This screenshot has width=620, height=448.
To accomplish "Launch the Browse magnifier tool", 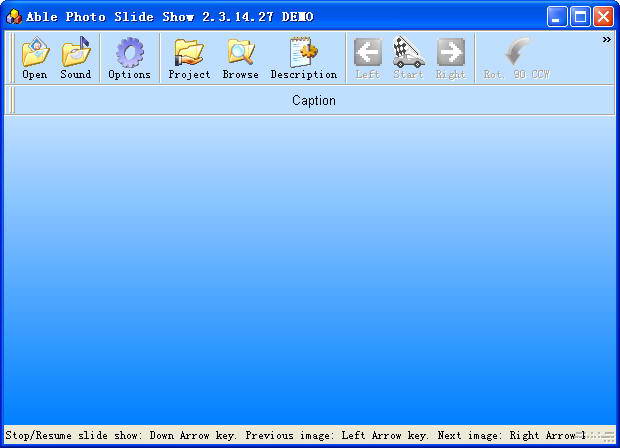I will (240, 58).
